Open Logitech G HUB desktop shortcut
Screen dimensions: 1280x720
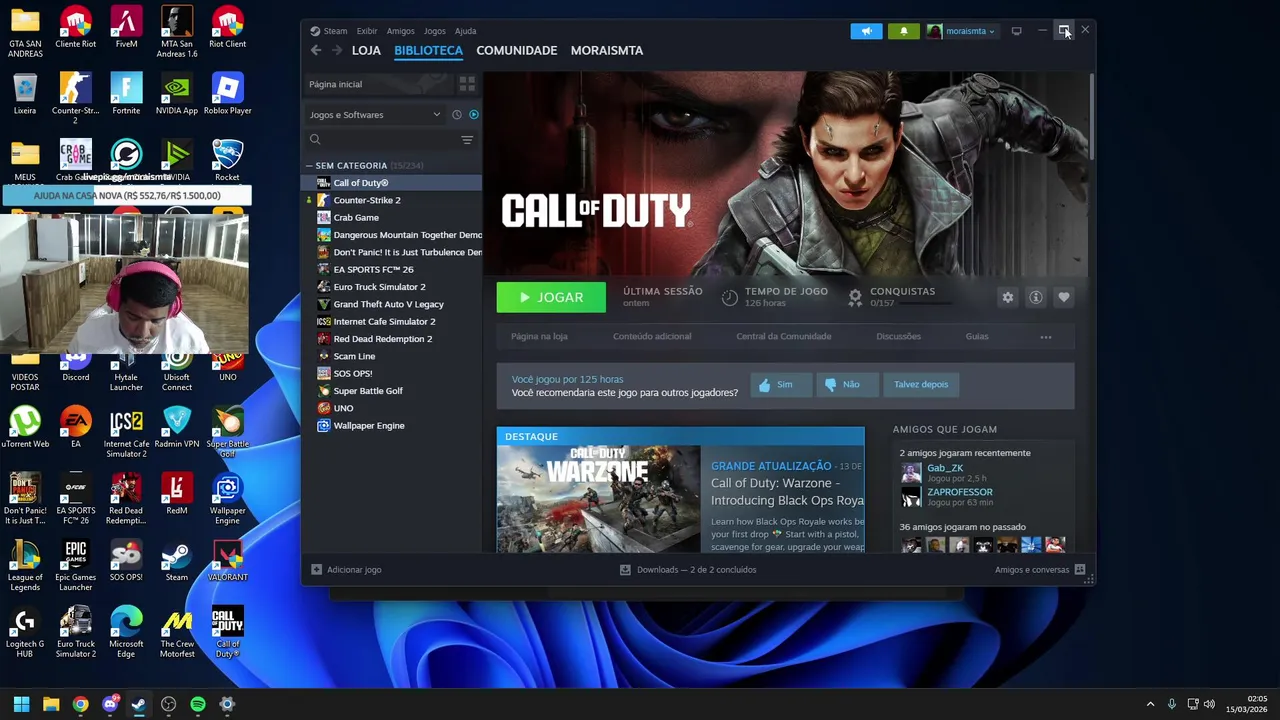25,632
